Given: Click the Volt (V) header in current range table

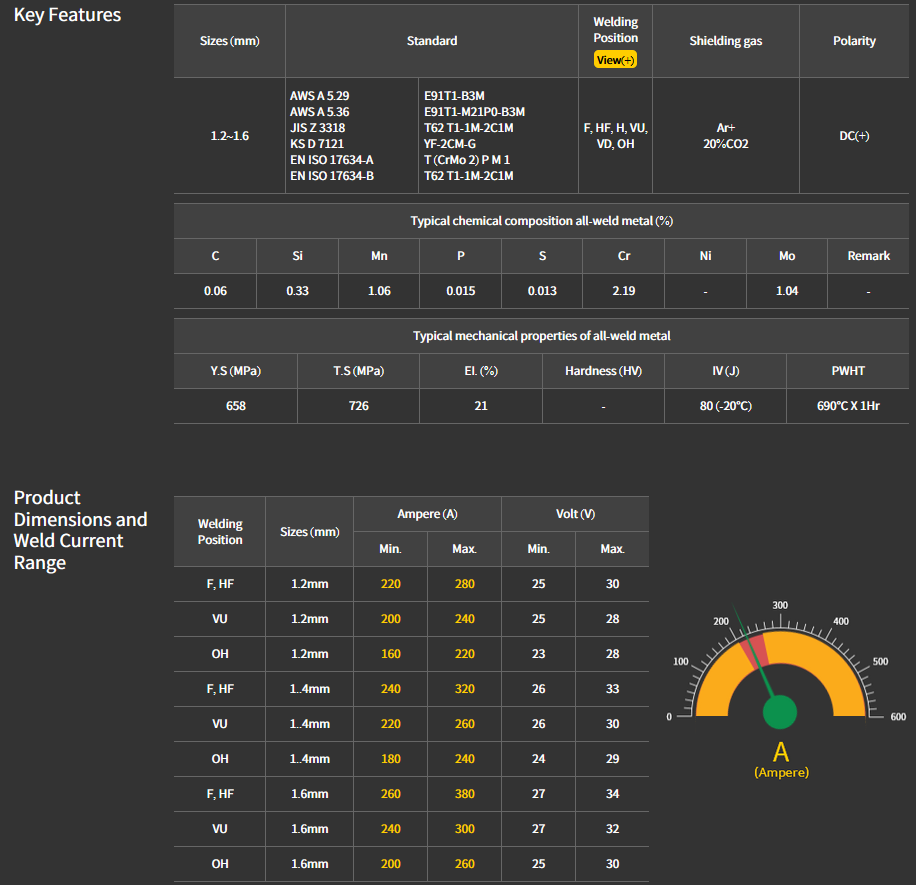Looking at the screenshot, I should [575, 514].
